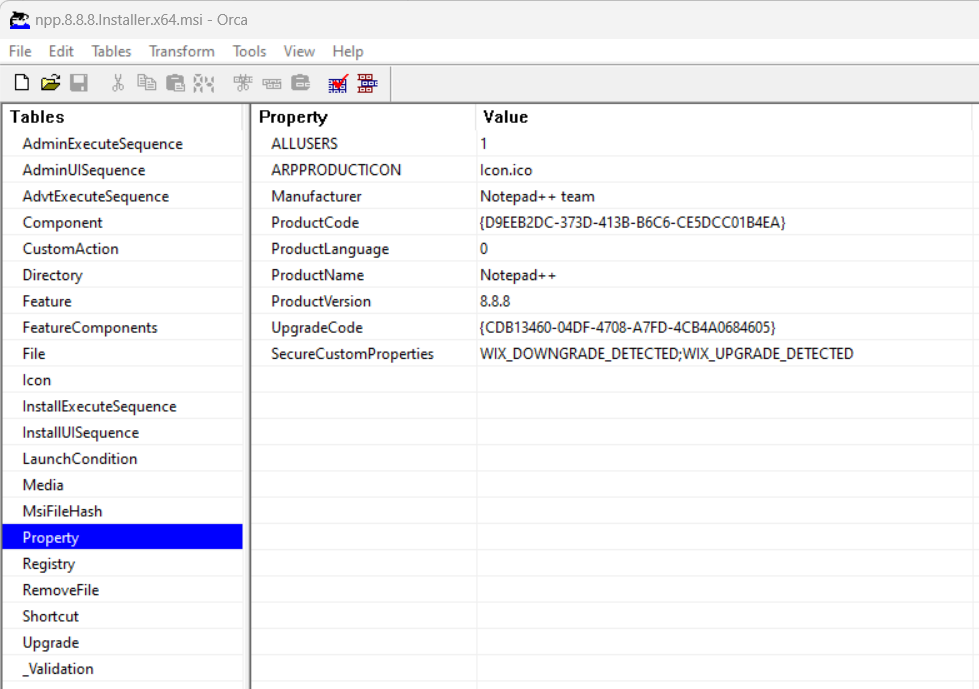
Task: Open the Tools menu
Action: click(x=249, y=51)
